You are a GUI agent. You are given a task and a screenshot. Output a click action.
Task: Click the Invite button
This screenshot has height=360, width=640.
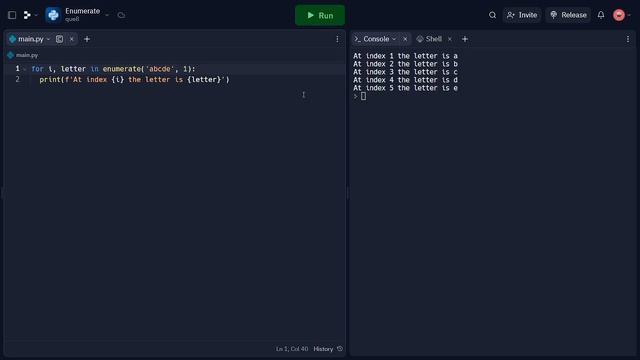pyautogui.click(x=522, y=15)
